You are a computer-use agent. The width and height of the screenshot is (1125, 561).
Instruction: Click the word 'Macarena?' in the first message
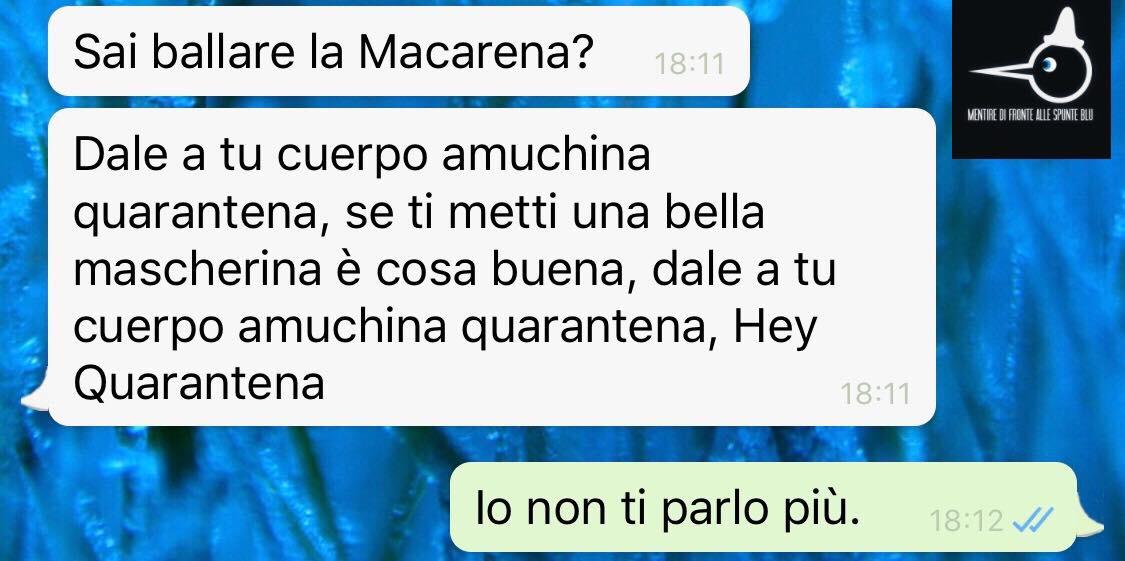[474, 52]
